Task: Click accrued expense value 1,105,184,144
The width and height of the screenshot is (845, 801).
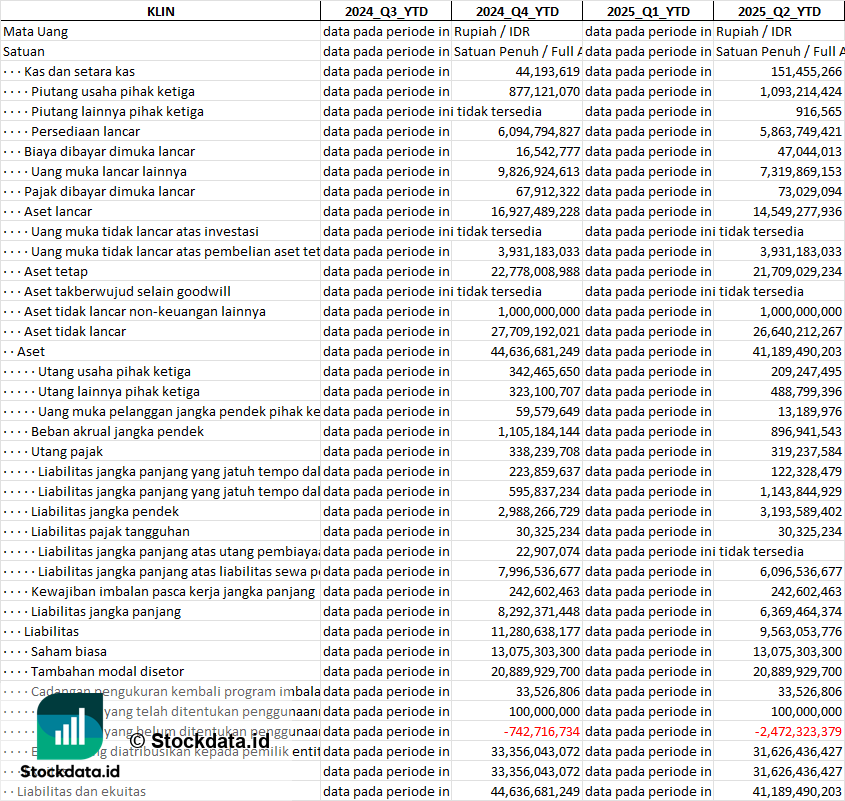Action: (539, 432)
